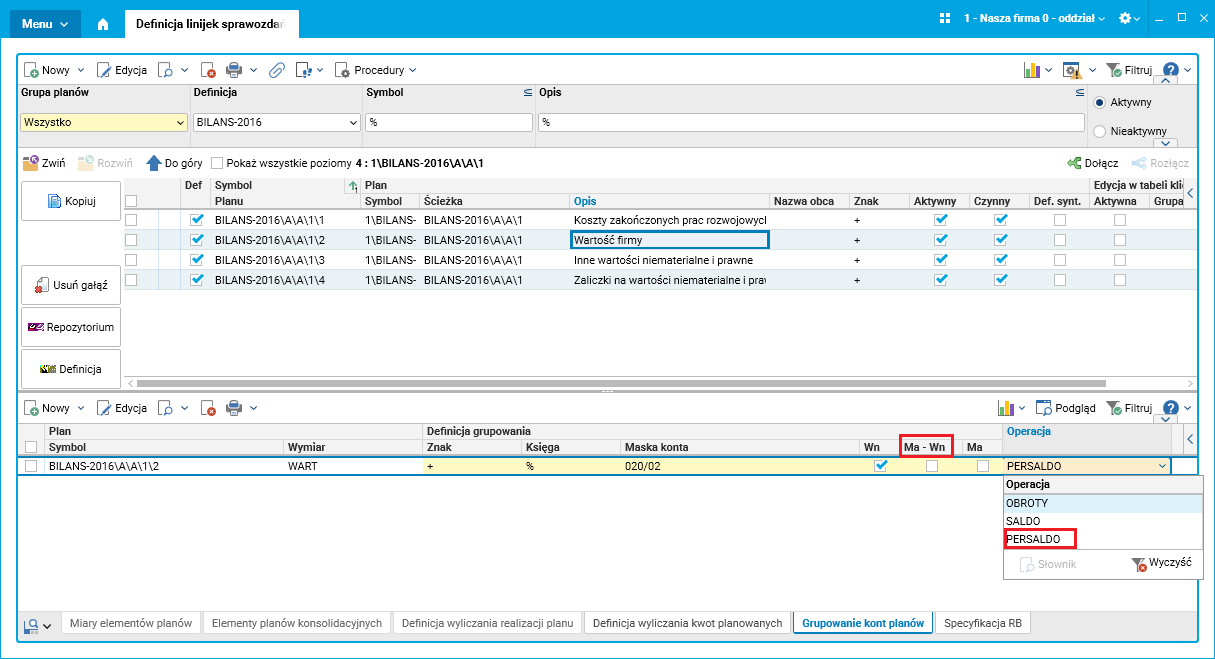
Task: Click the paperclip attachments icon
Action: [276, 70]
